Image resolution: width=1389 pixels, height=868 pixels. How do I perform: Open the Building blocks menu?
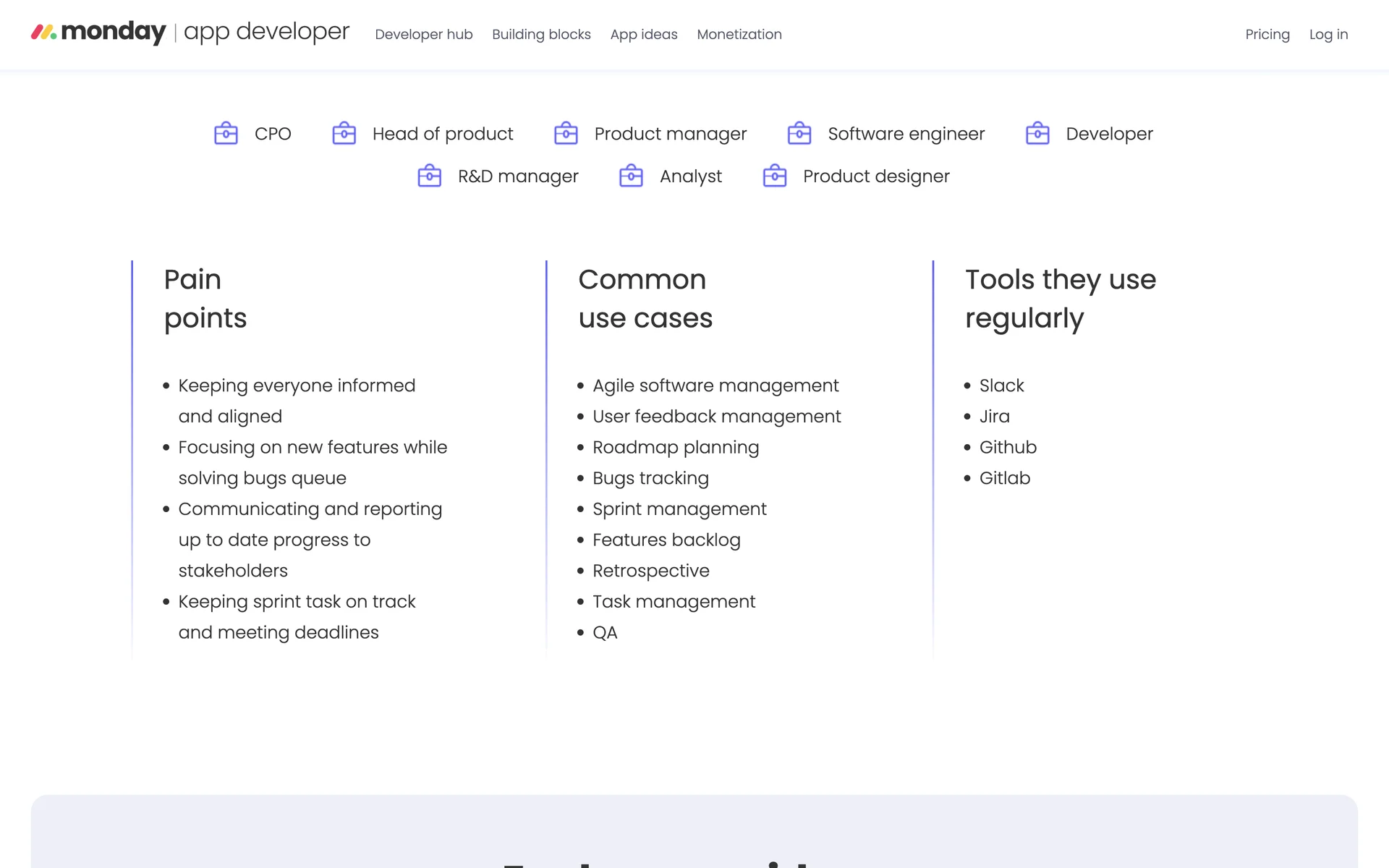point(541,35)
